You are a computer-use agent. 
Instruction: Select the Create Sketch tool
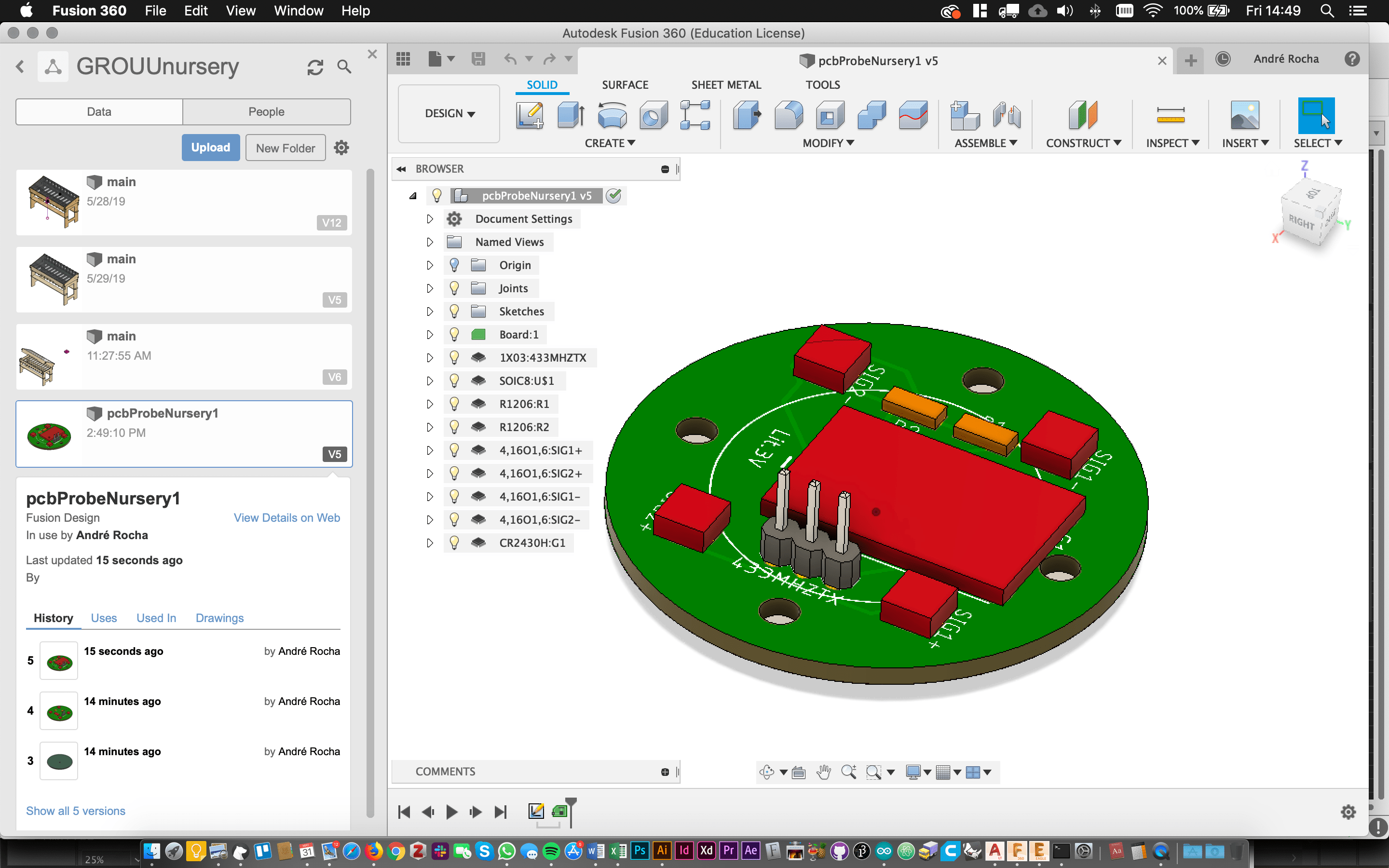point(529,115)
